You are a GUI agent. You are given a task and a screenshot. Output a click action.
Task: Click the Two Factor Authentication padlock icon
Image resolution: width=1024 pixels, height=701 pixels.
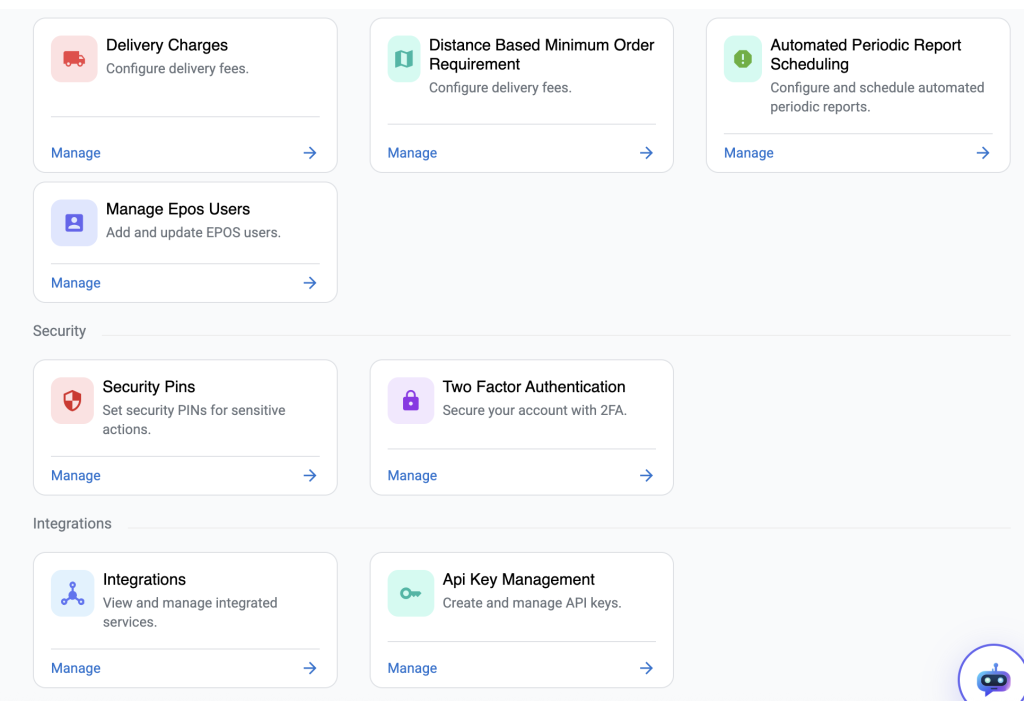pos(411,400)
